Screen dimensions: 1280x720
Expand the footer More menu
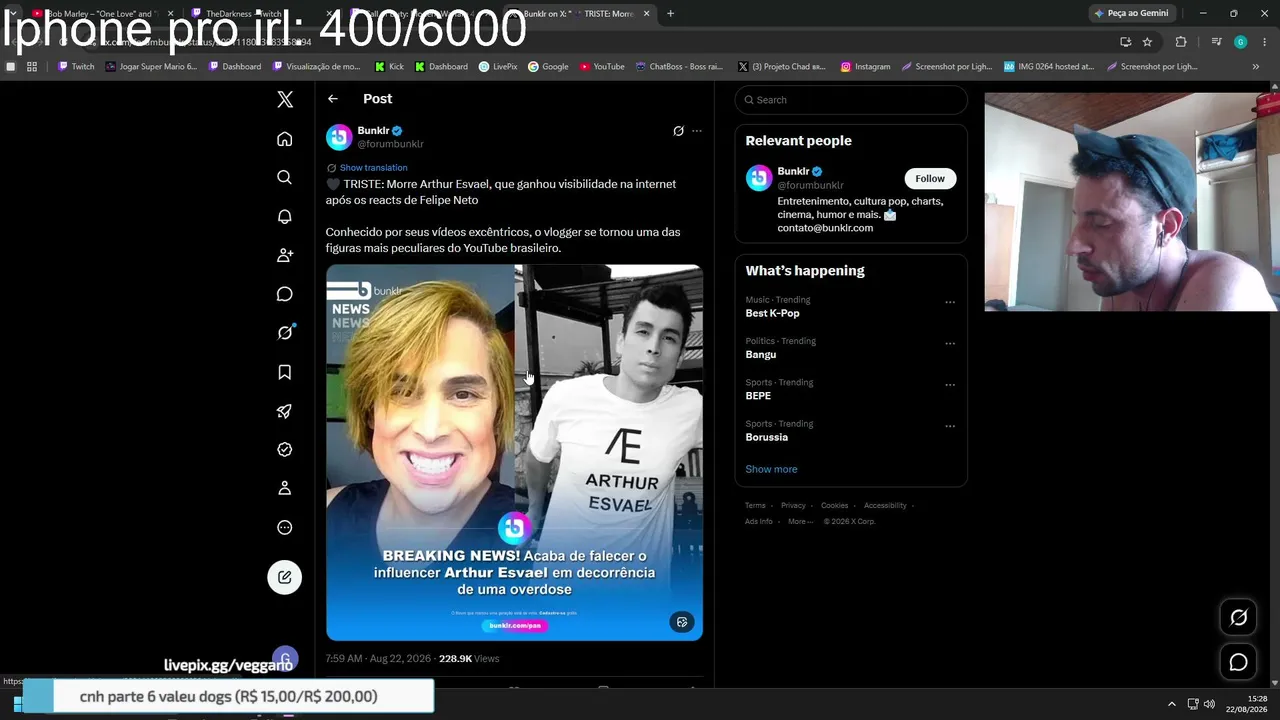[800, 522]
